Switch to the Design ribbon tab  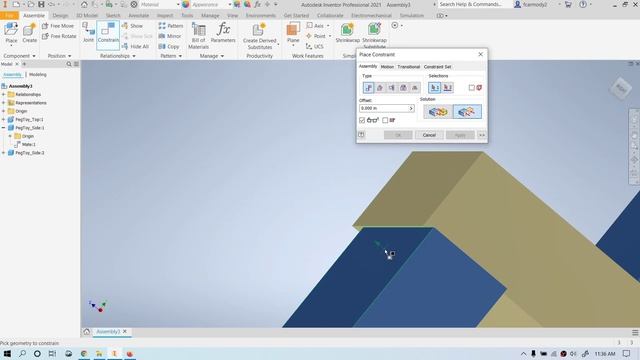60,16
